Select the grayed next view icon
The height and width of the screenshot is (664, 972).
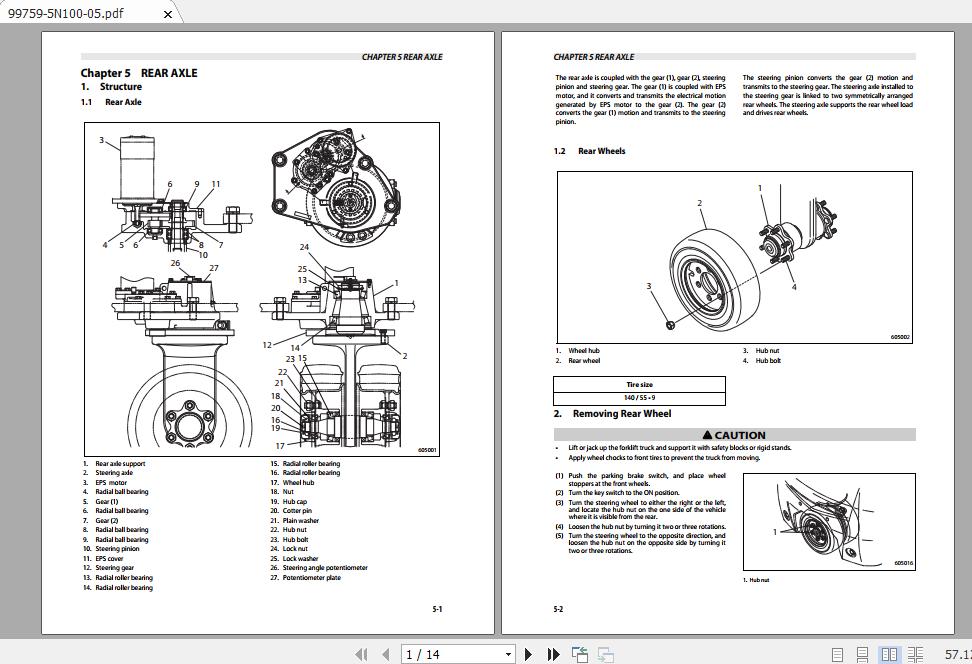606,653
